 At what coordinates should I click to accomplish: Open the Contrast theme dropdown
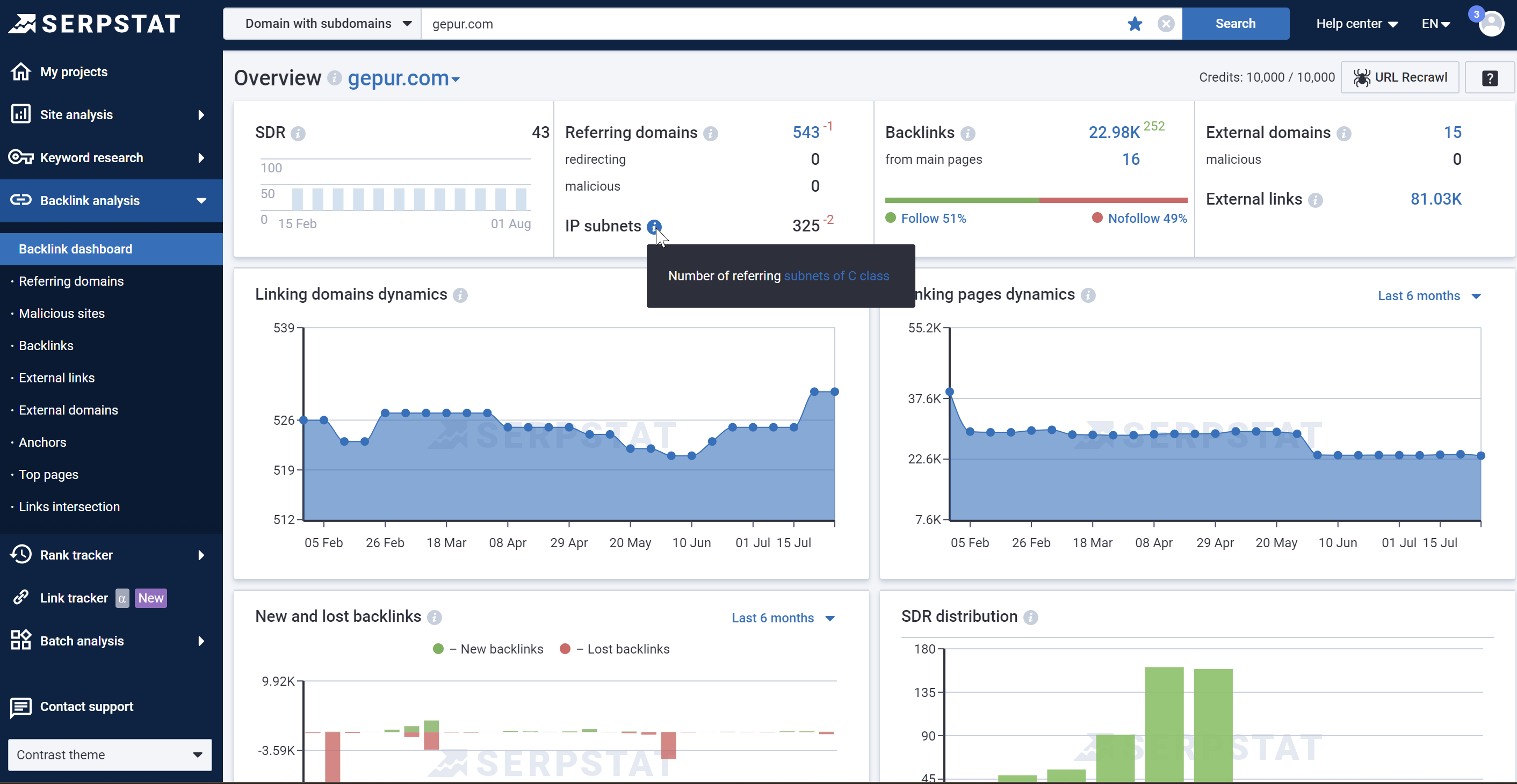click(110, 754)
